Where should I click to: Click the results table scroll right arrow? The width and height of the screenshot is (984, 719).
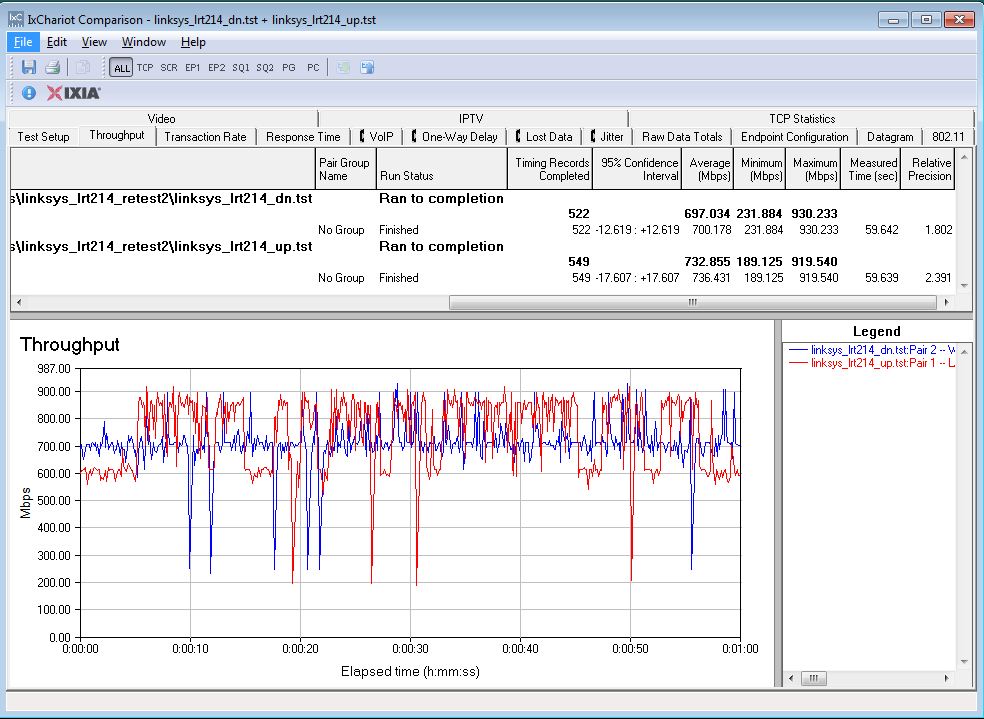pyautogui.click(x=946, y=302)
